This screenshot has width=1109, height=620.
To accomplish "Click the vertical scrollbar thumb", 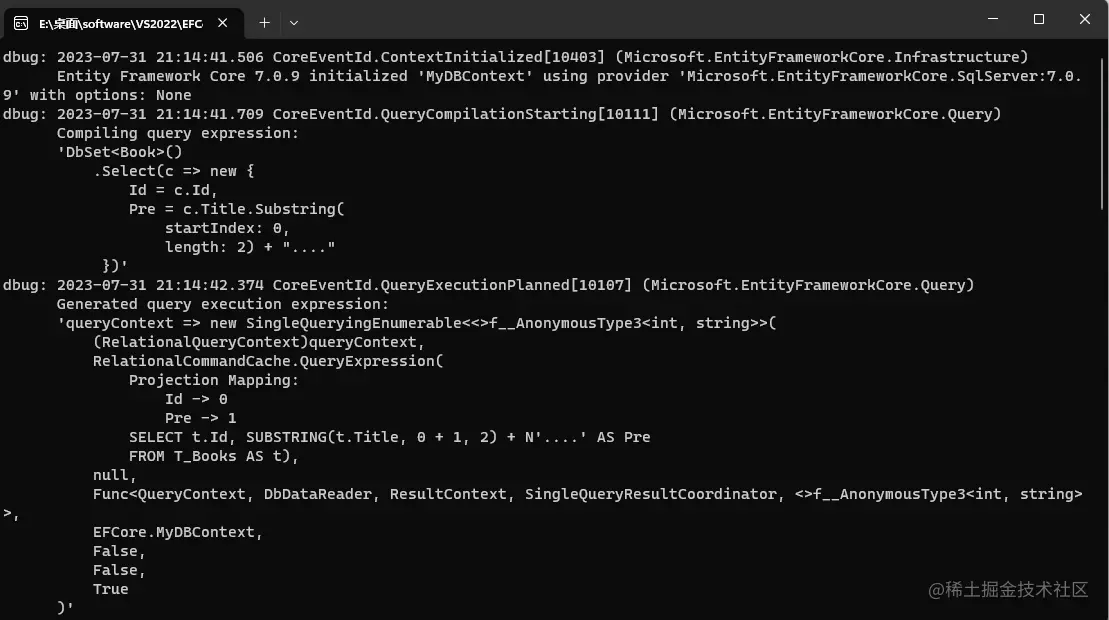I will point(1103,134).
